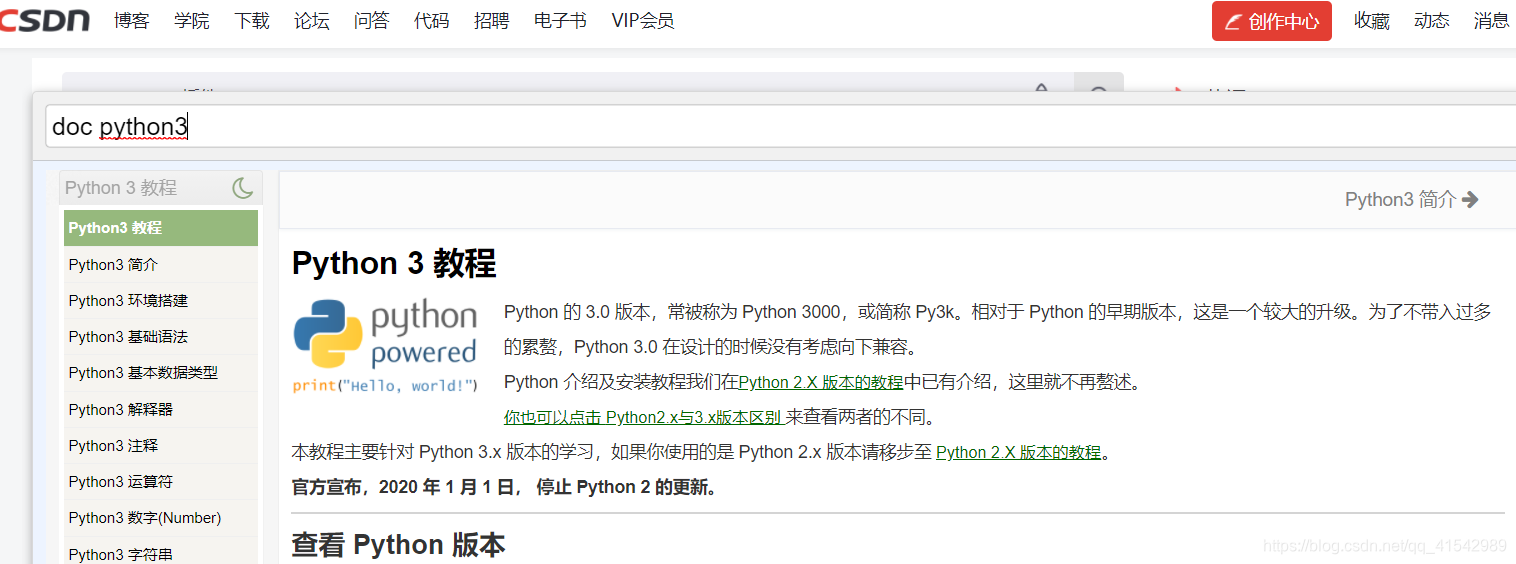Toggle night mode moon icon
1516x564 pixels.
click(x=243, y=188)
